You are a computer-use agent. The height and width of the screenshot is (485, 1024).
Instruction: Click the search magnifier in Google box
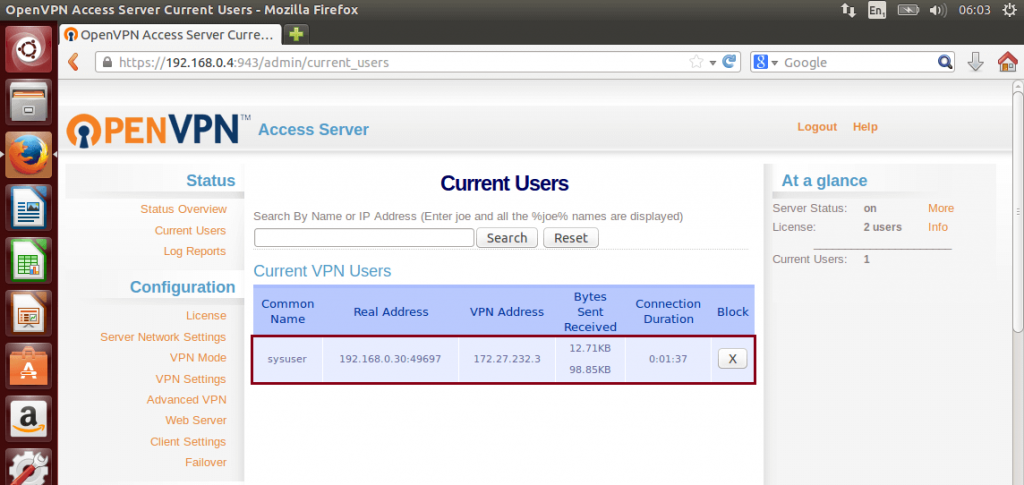(x=944, y=62)
